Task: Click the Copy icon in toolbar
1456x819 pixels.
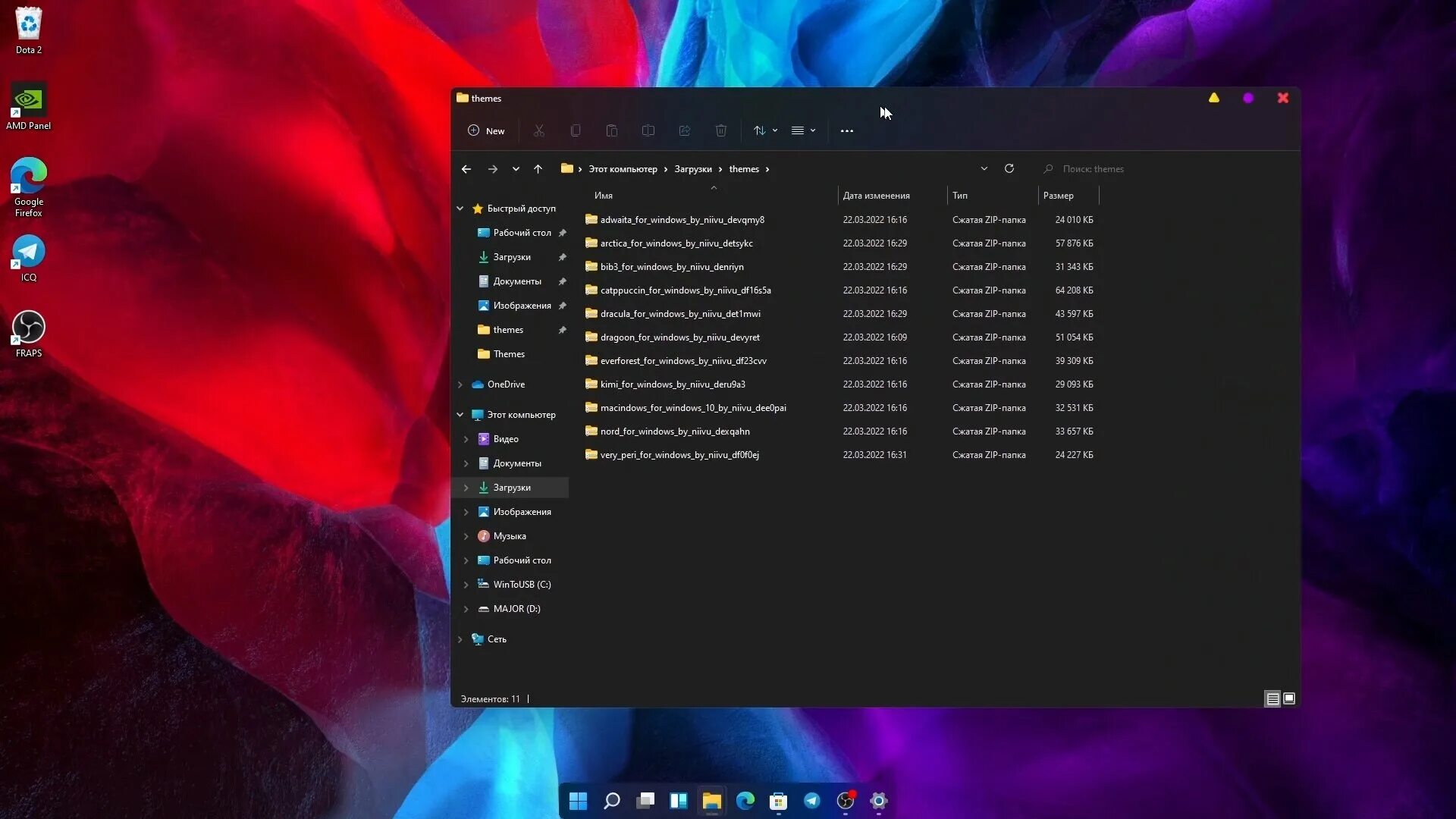Action: tap(576, 130)
